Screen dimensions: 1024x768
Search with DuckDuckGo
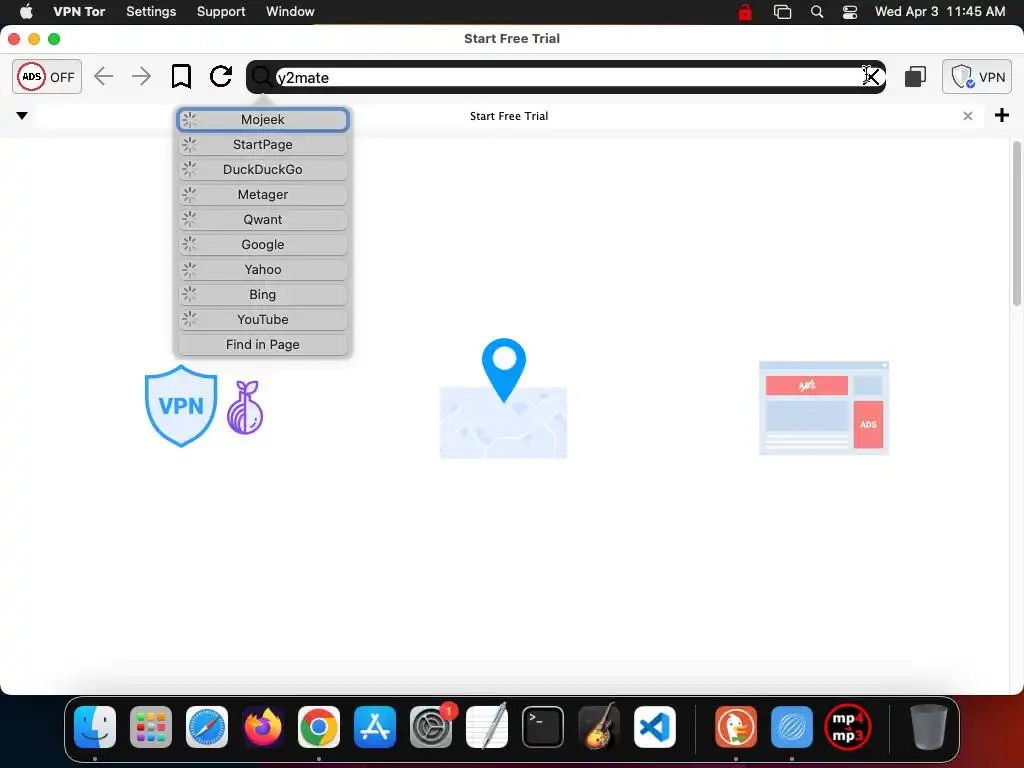point(263,169)
